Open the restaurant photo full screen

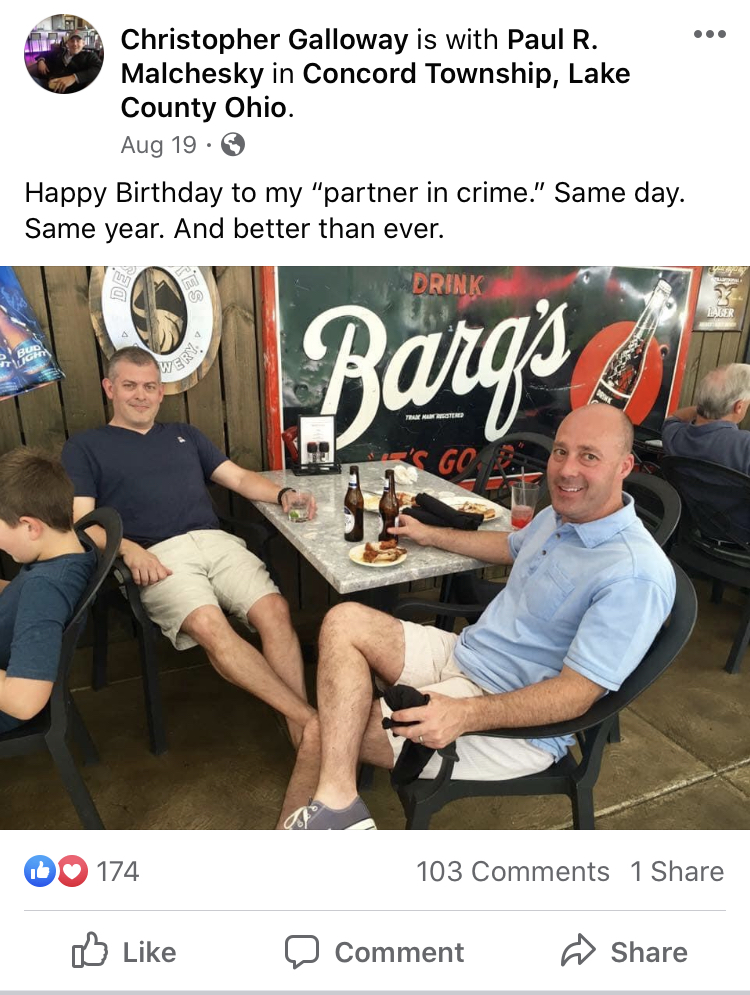(x=375, y=548)
